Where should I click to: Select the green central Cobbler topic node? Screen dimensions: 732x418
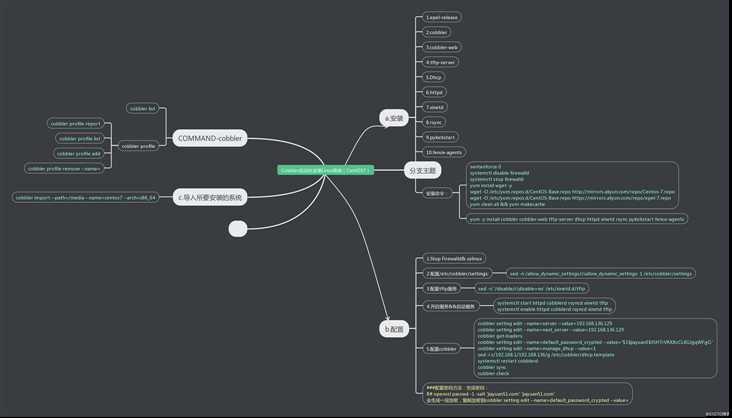[x=326, y=170]
